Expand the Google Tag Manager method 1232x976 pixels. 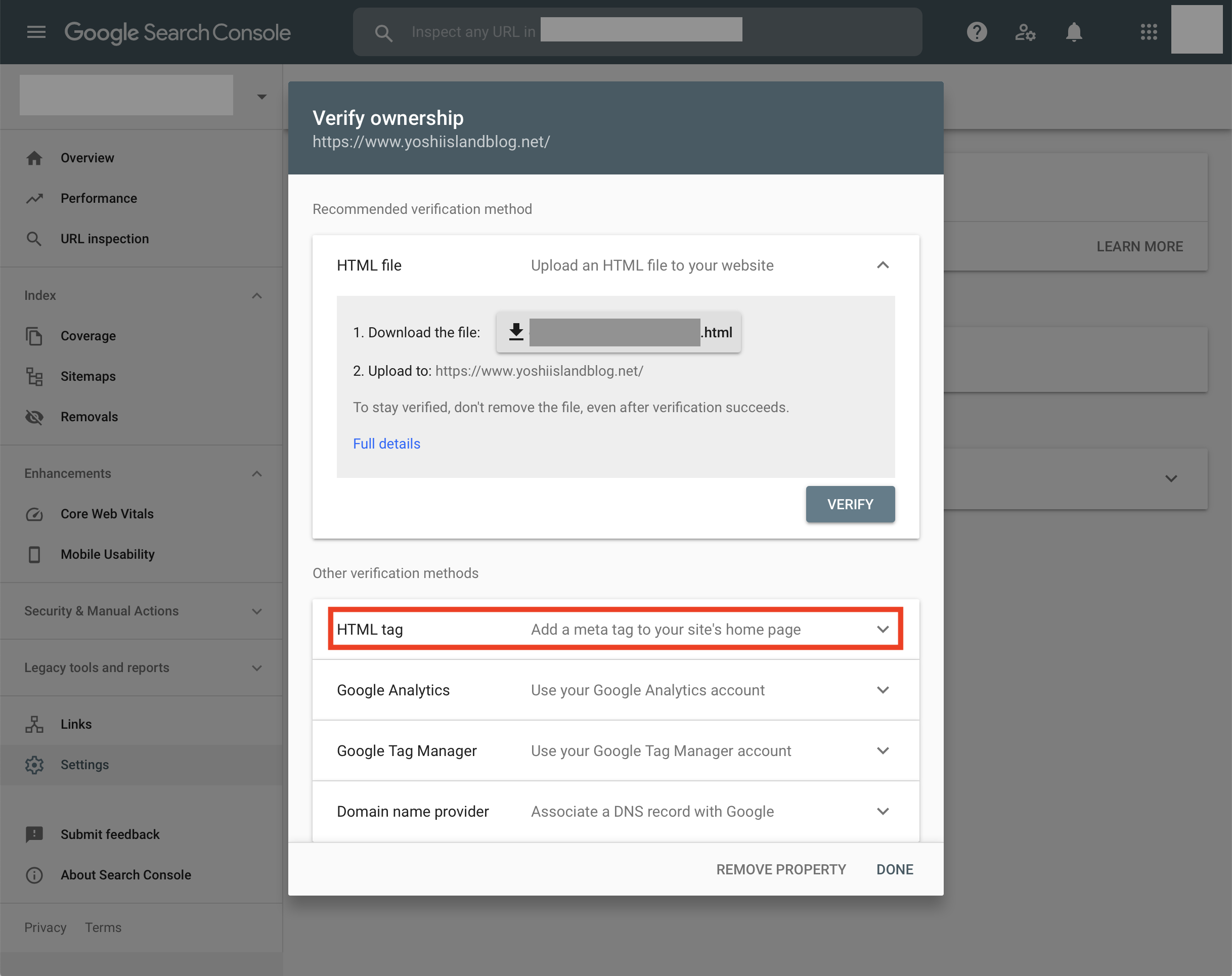point(615,751)
